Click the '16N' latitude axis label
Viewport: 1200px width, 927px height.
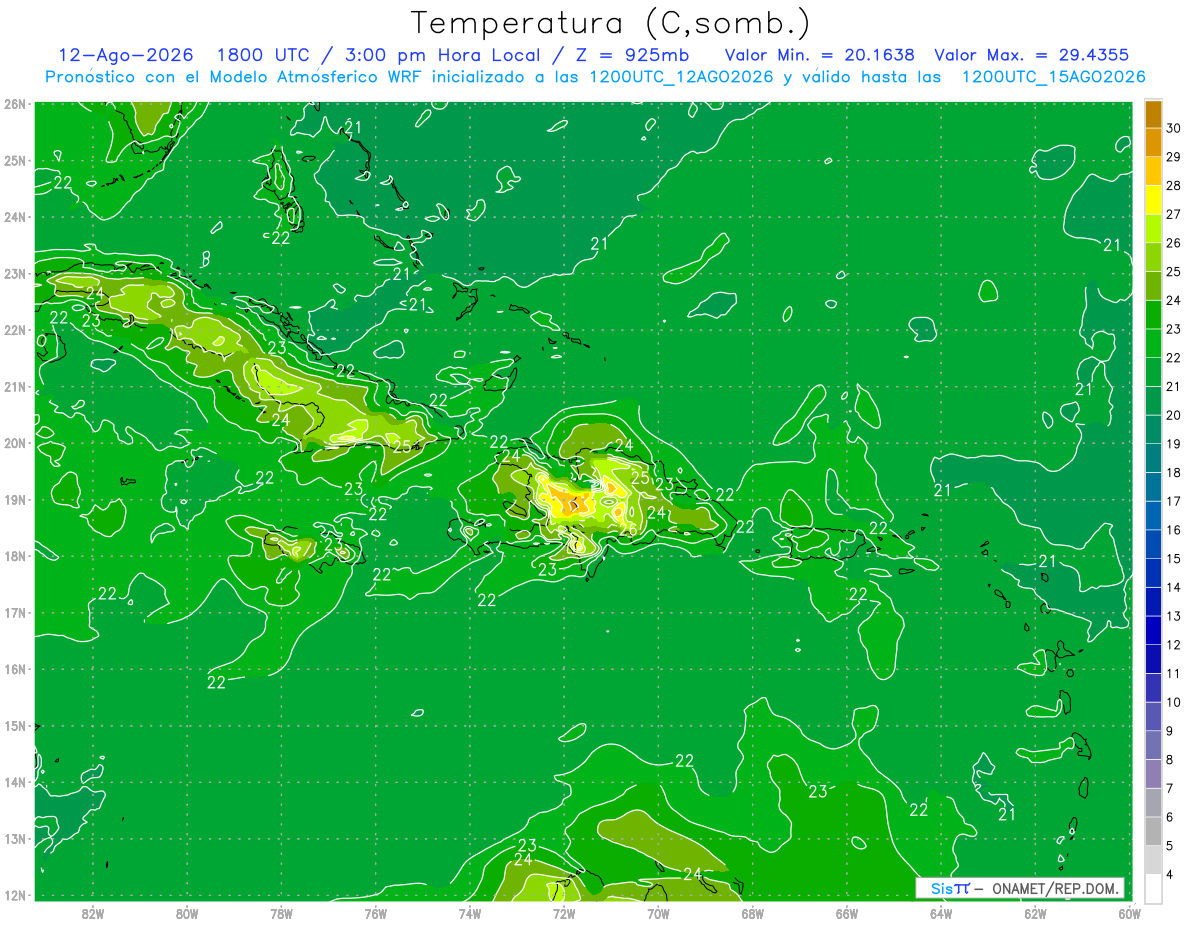[x=15, y=669]
